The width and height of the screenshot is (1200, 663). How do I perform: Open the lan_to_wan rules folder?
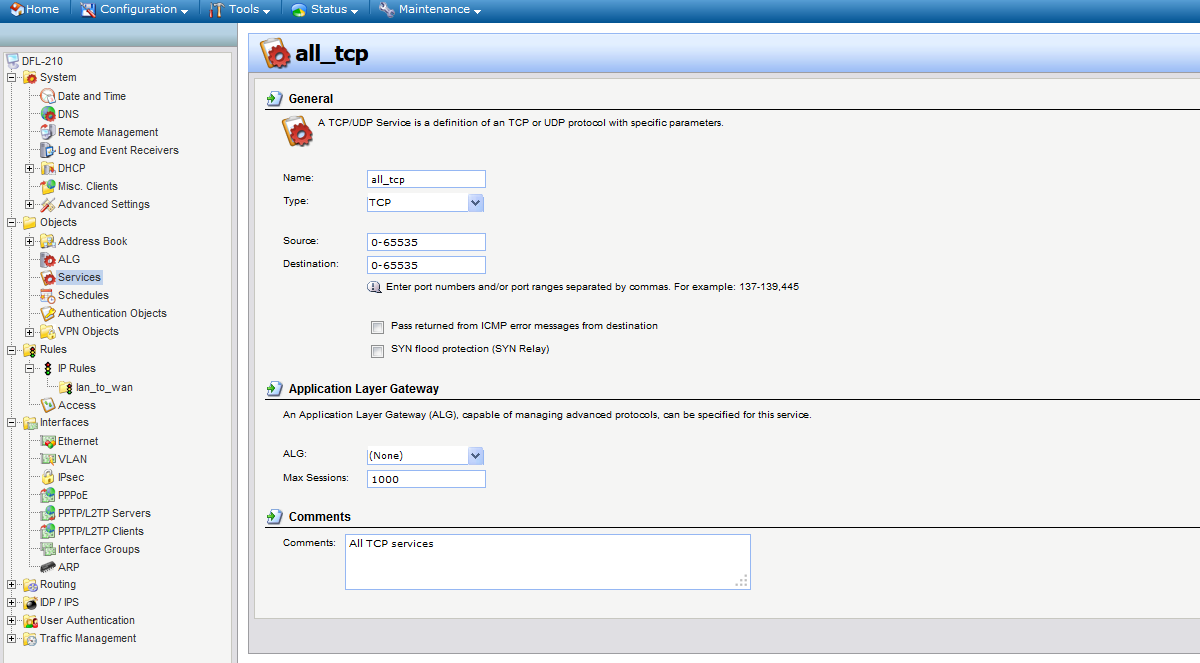tap(104, 387)
